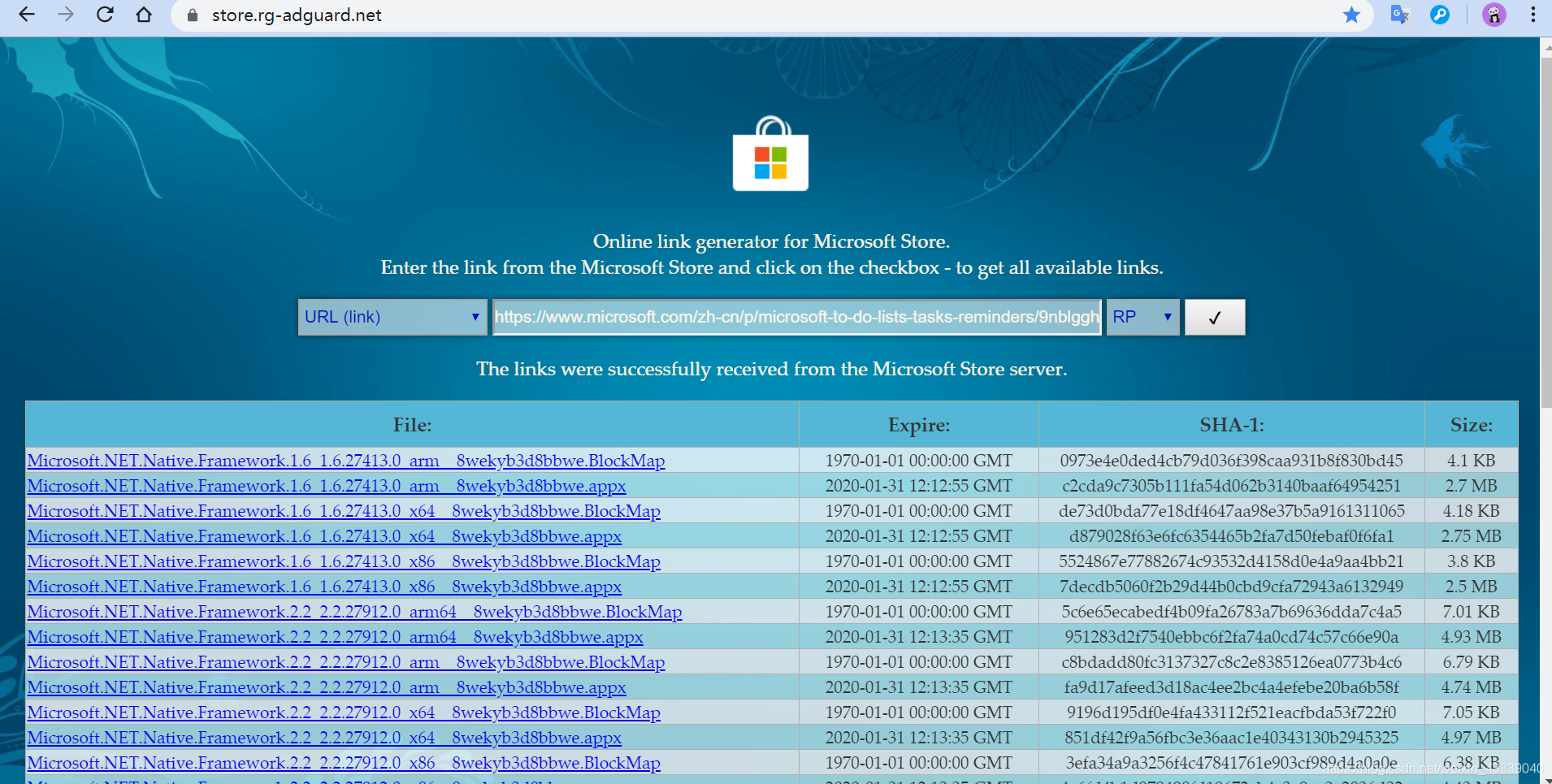The width and height of the screenshot is (1552, 784).
Task: Open Framework.1.6 x64 BlockMap link
Action: pos(344,511)
